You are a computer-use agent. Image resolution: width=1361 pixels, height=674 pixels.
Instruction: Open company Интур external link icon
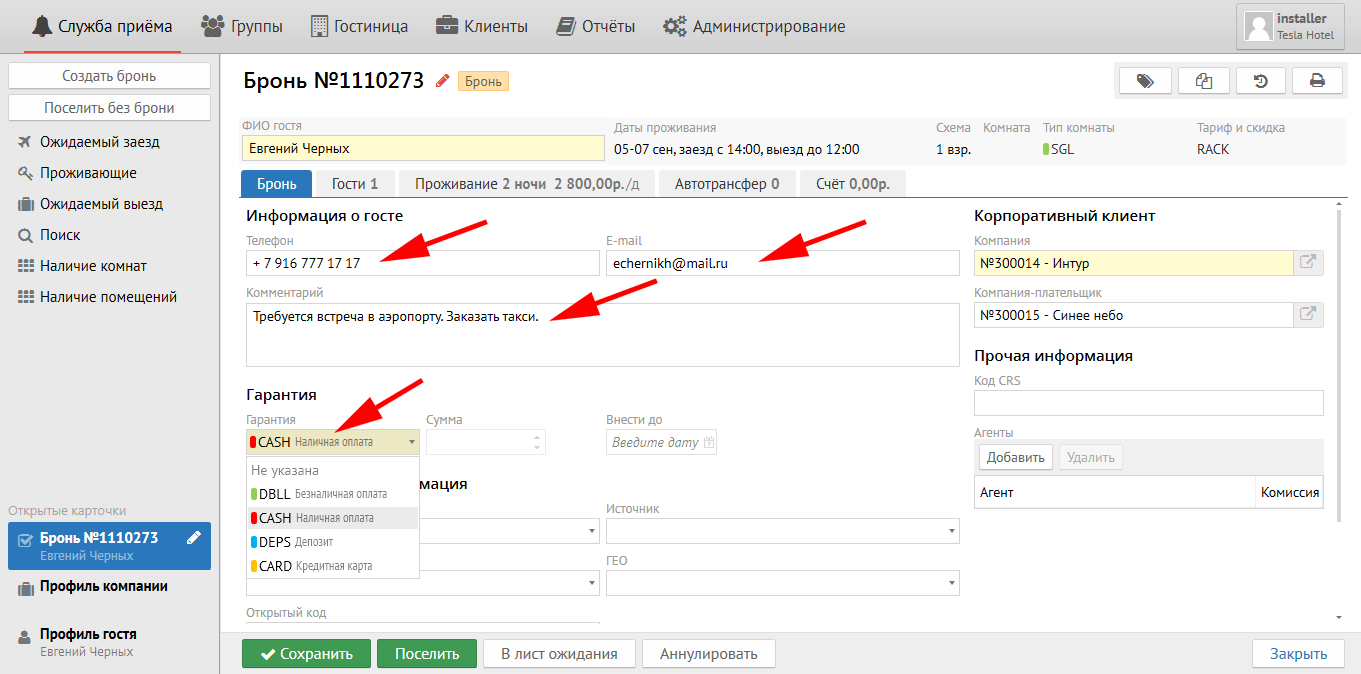(x=1307, y=263)
